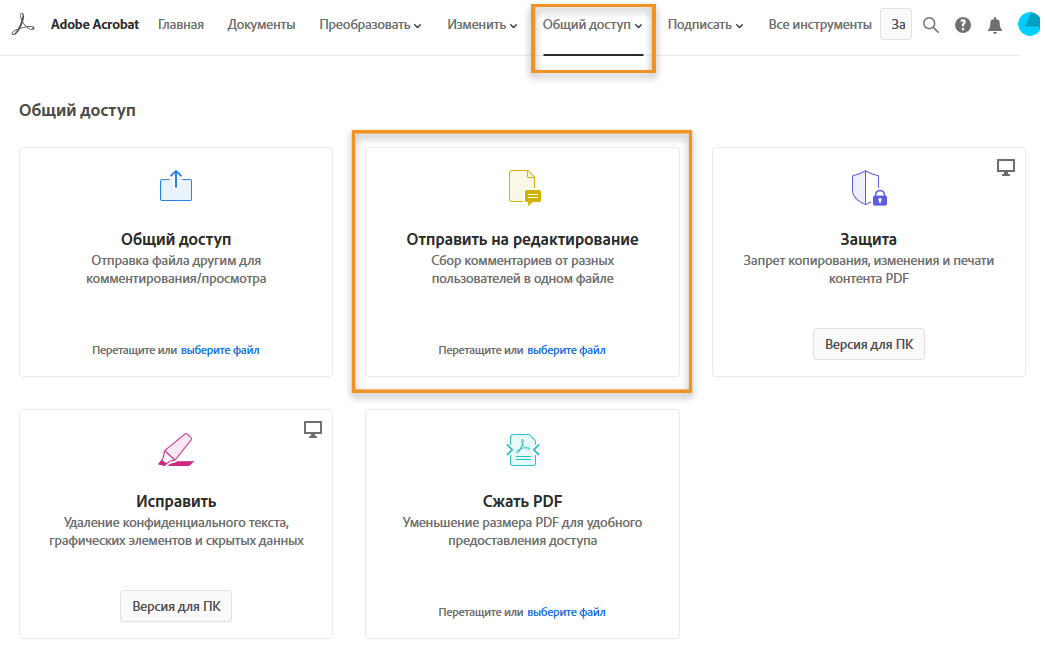Click выберите файл link in Сжать PDF card
1045x669 pixels.
tap(566, 612)
